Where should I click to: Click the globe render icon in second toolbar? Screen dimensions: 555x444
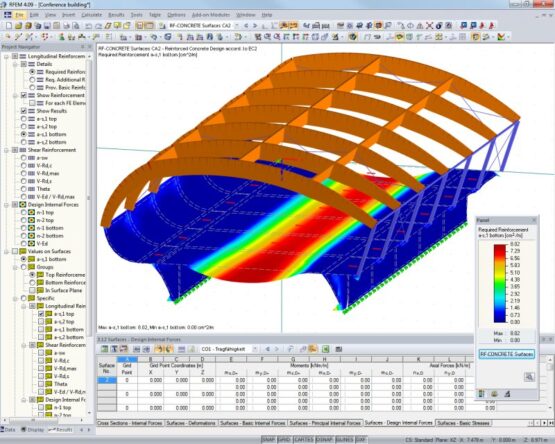tap(352, 36)
